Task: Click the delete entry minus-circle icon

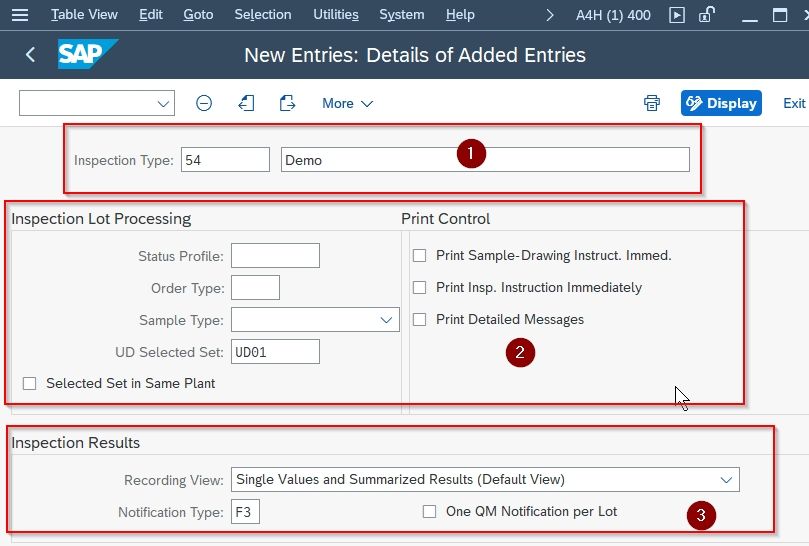Action: 204,103
